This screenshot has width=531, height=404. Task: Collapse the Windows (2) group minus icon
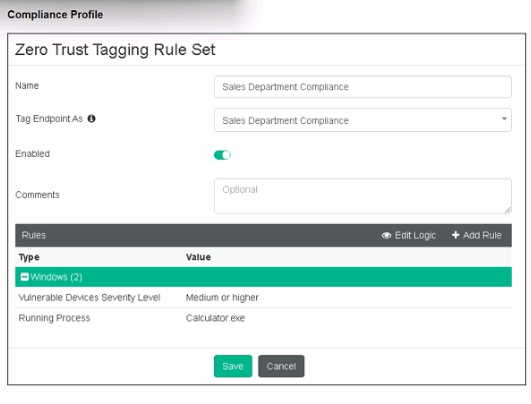24,277
